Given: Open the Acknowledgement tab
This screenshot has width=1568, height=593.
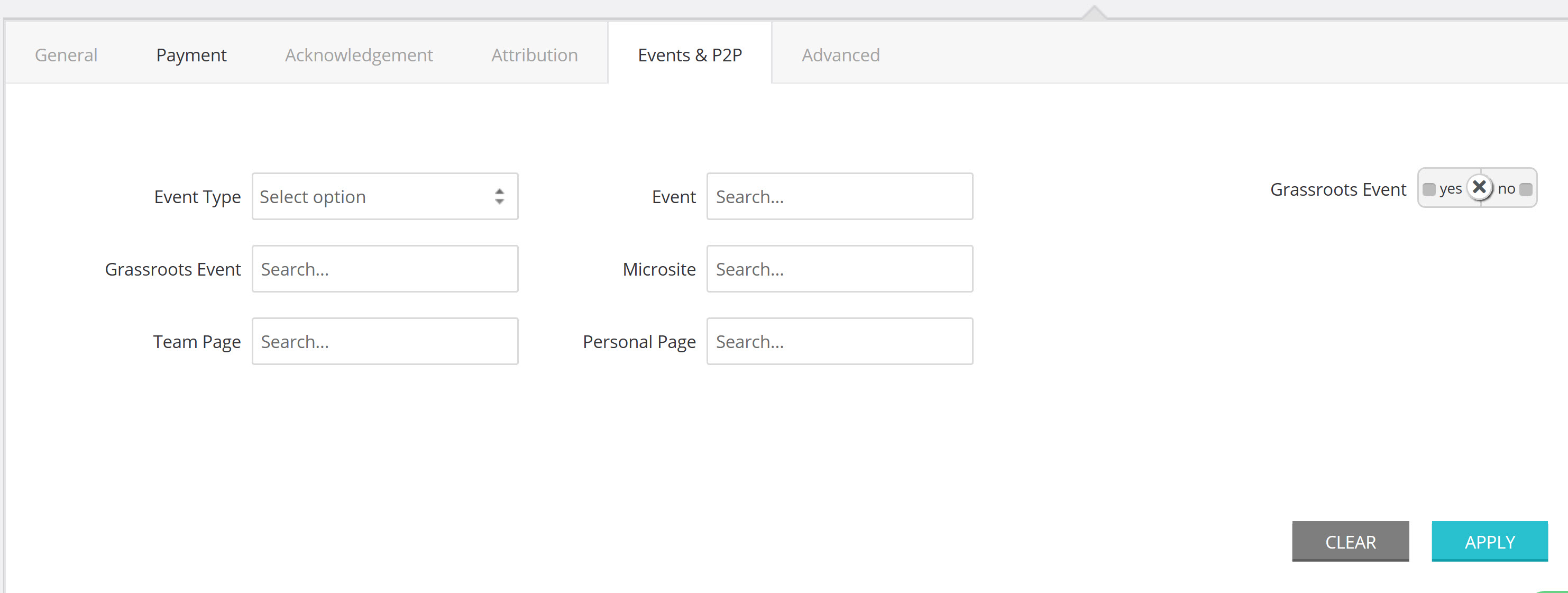Looking at the screenshot, I should pos(359,55).
